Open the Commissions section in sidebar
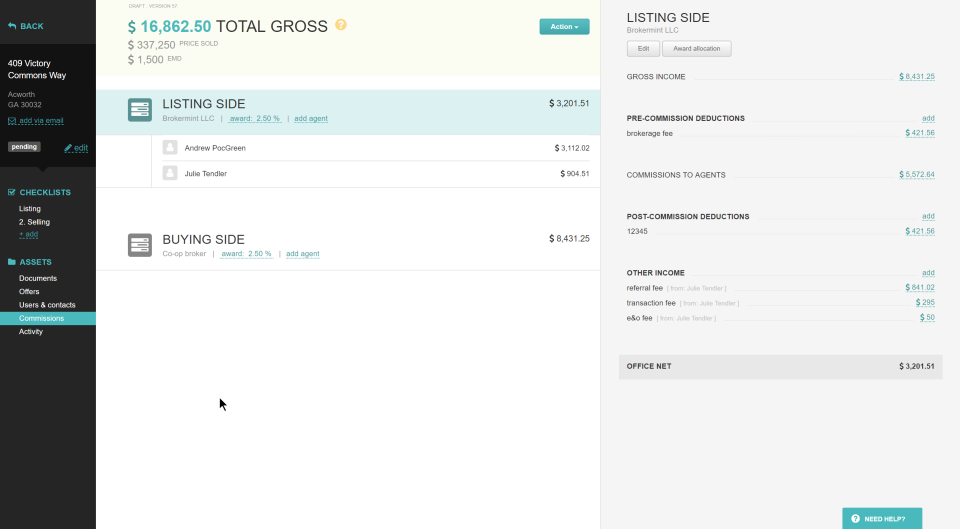 tap(41, 318)
